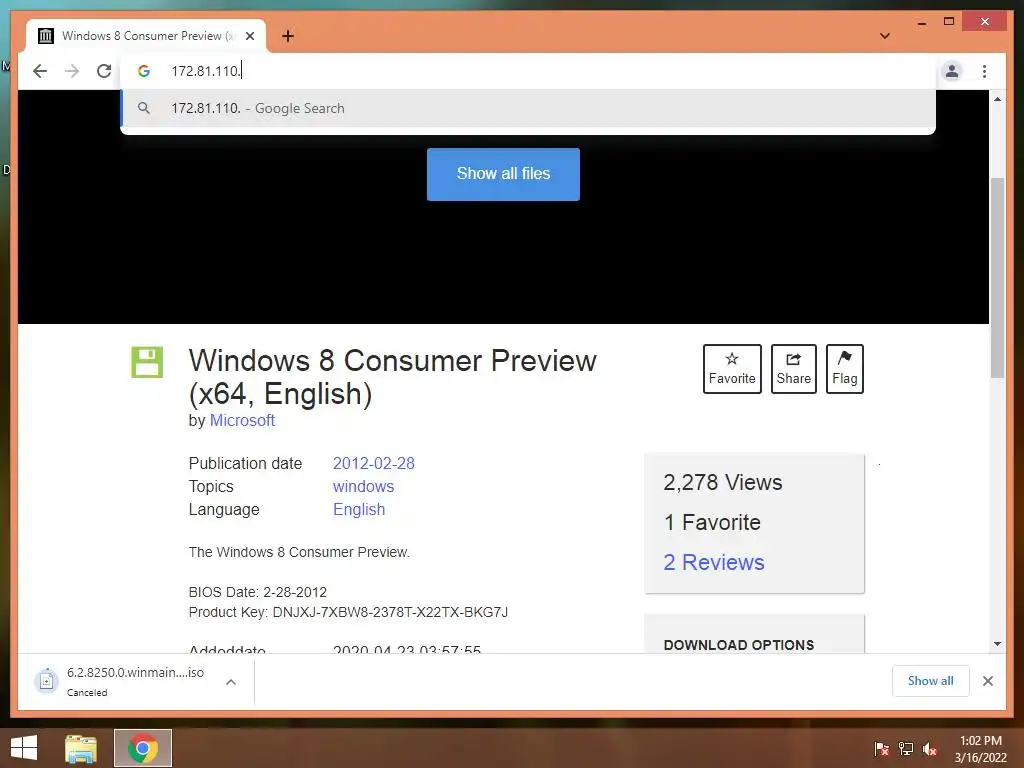Open the English language link

click(x=359, y=509)
